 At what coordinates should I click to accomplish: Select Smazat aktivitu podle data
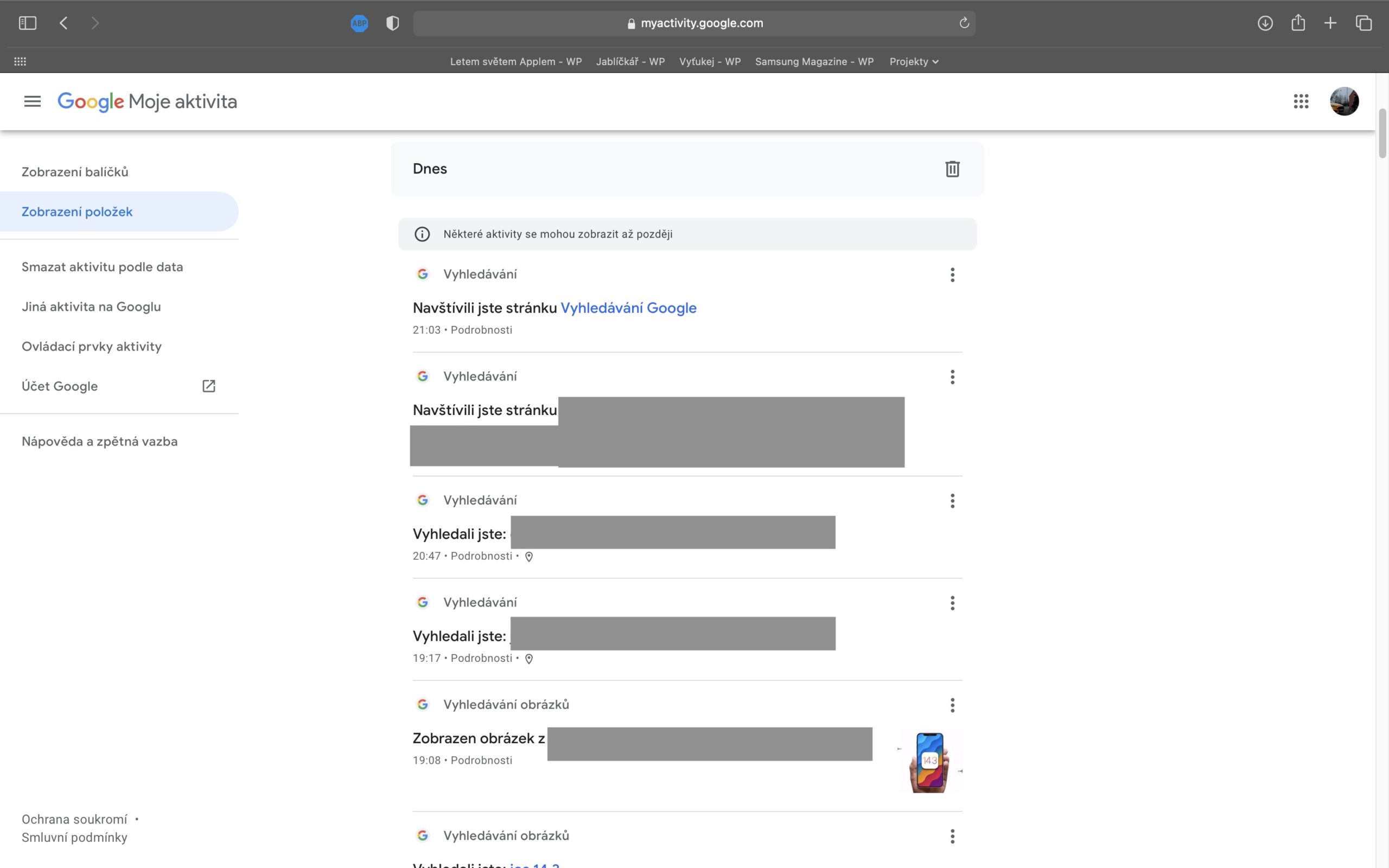click(x=102, y=267)
